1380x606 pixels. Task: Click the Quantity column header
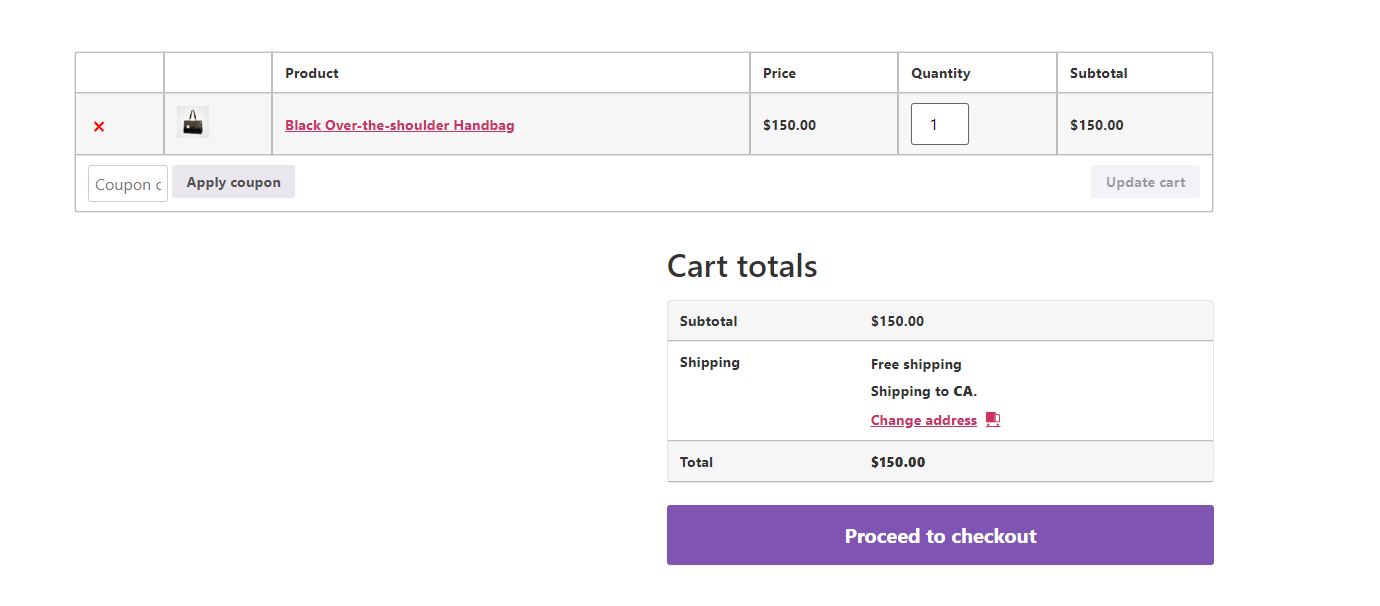[x=940, y=72]
